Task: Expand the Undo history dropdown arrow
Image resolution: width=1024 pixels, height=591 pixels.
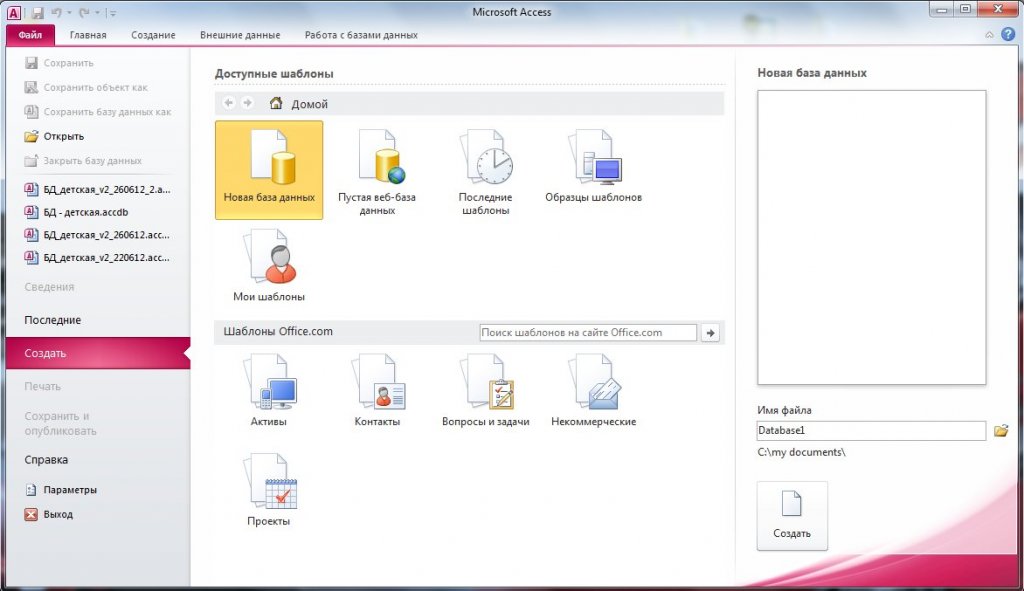Action: click(x=69, y=12)
